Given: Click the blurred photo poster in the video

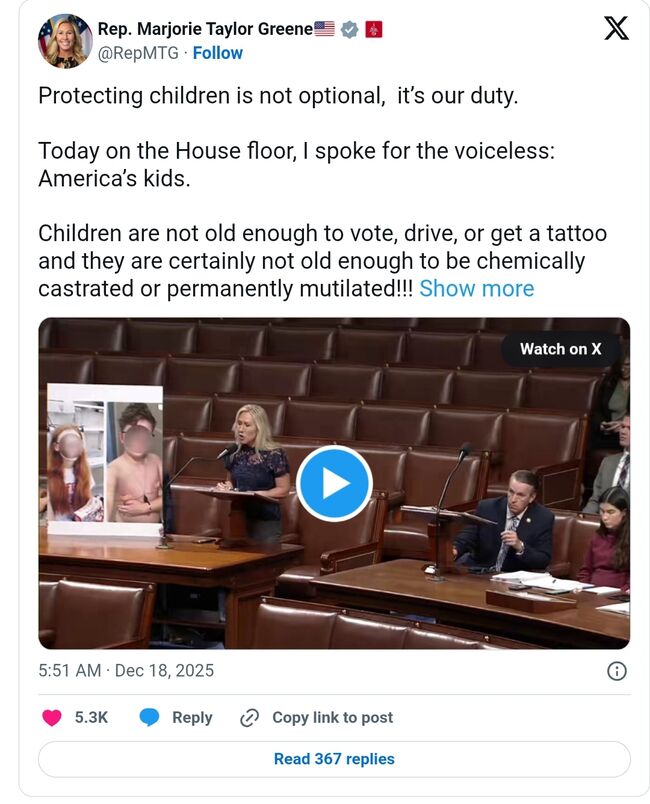Looking at the screenshot, I should point(105,451).
